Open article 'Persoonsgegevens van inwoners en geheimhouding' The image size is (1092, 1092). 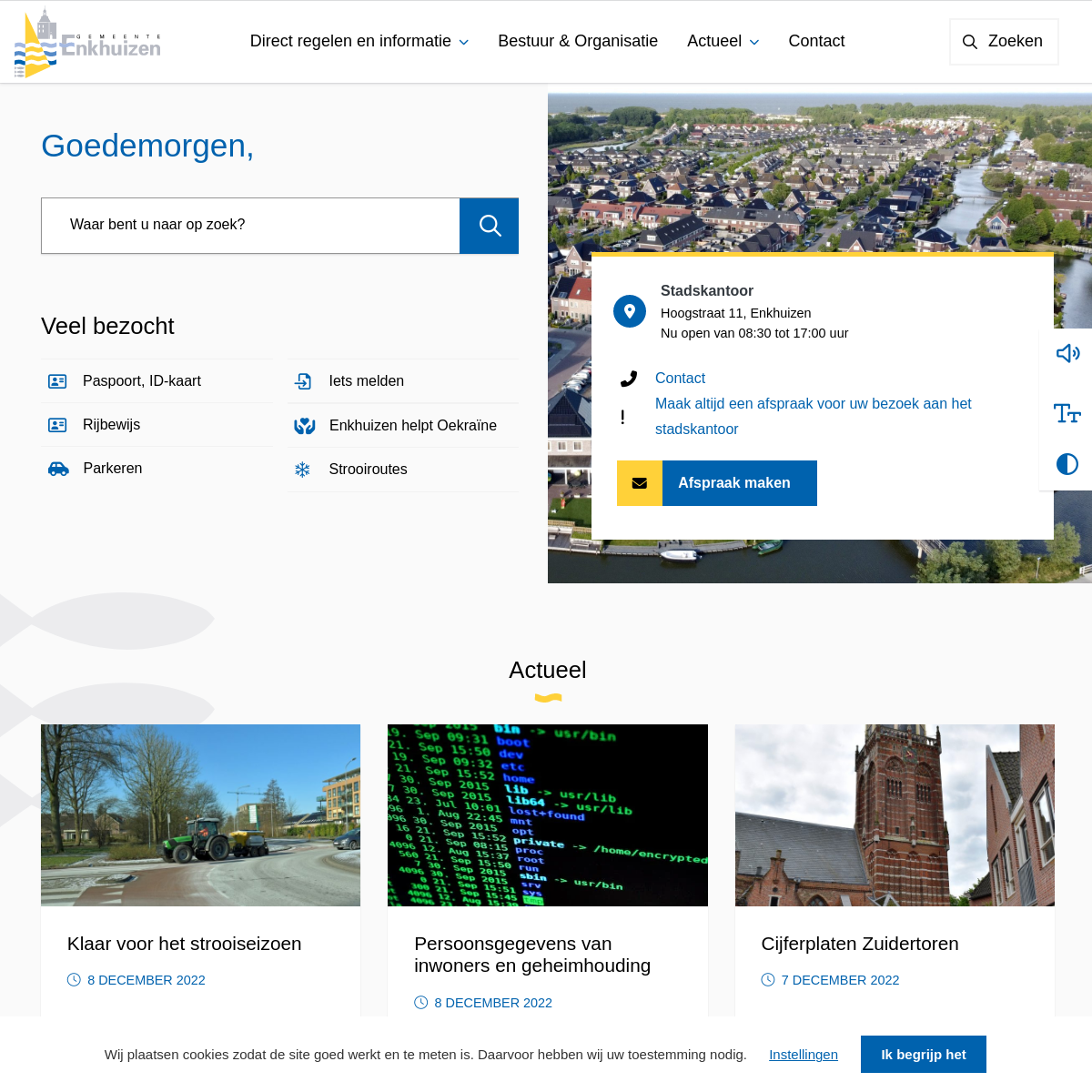(532, 955)
